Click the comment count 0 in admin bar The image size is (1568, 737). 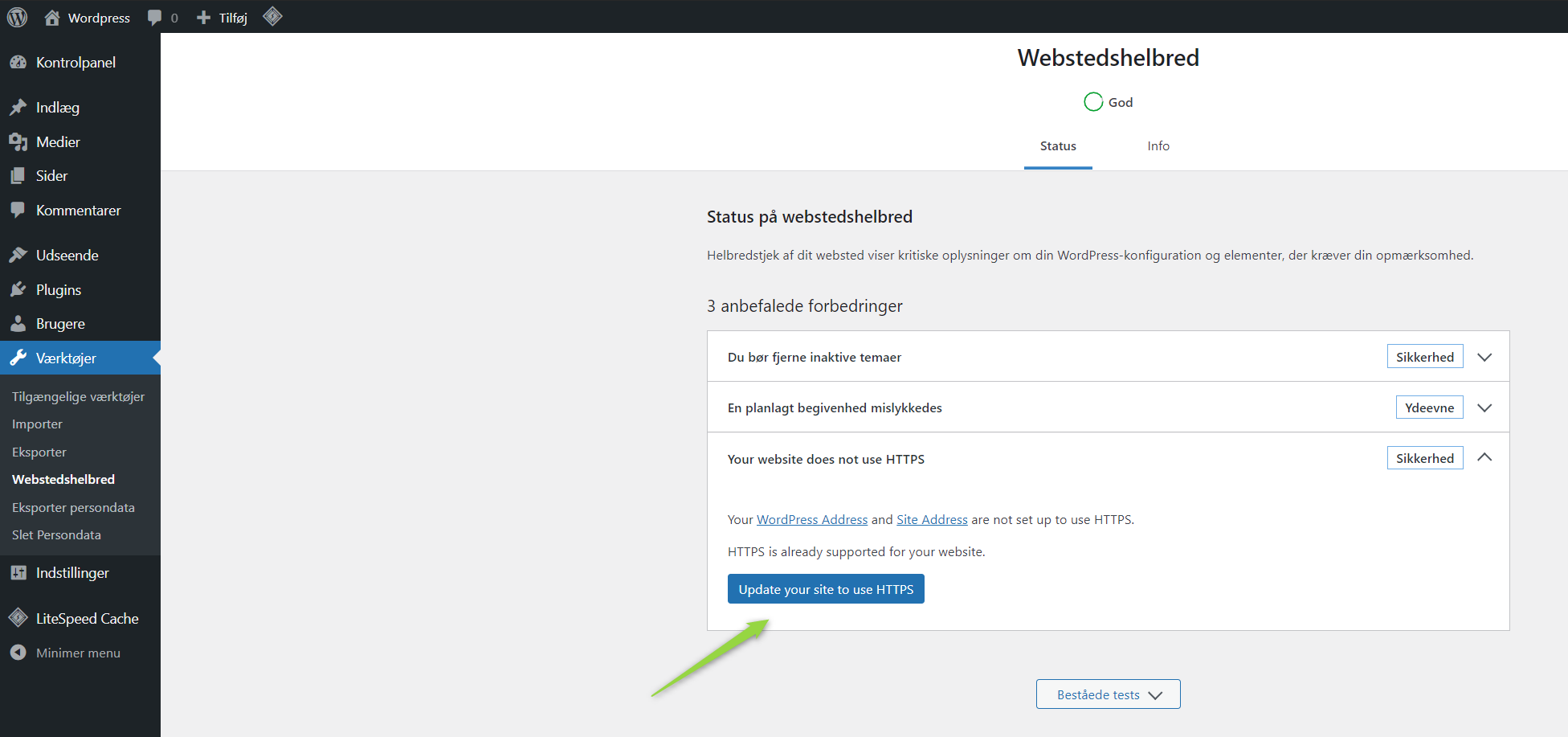pyautogui.click(x=174, y=18)
